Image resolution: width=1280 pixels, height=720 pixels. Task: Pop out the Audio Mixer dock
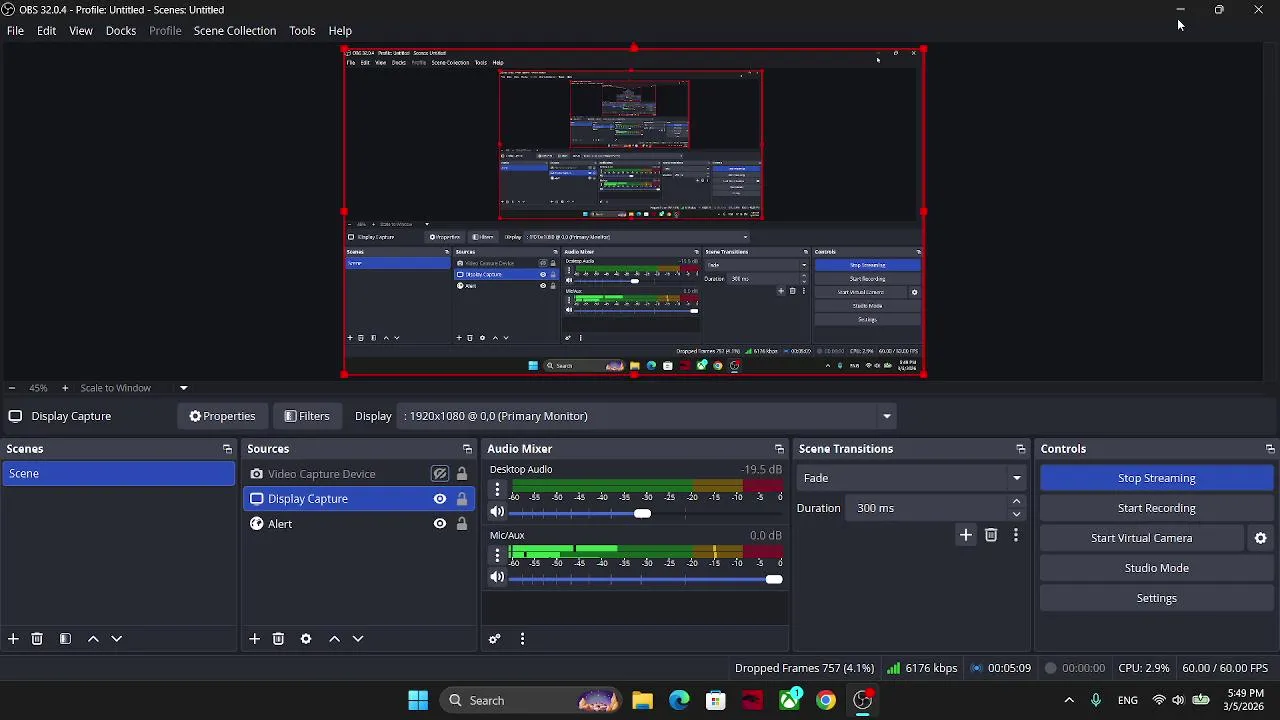pyautogui.click(x=779, y=449)
